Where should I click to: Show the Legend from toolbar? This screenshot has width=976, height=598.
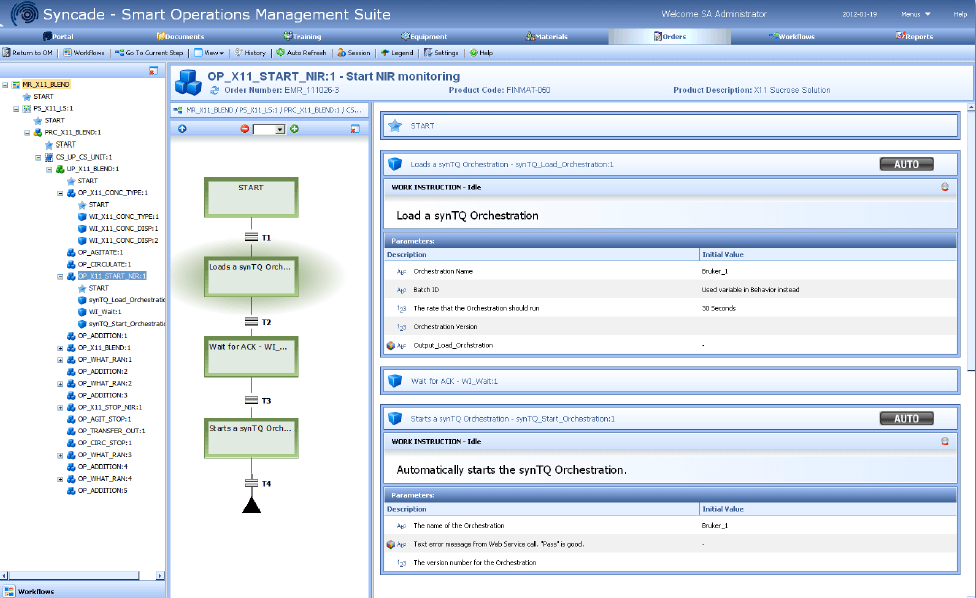tap(397, 53)
